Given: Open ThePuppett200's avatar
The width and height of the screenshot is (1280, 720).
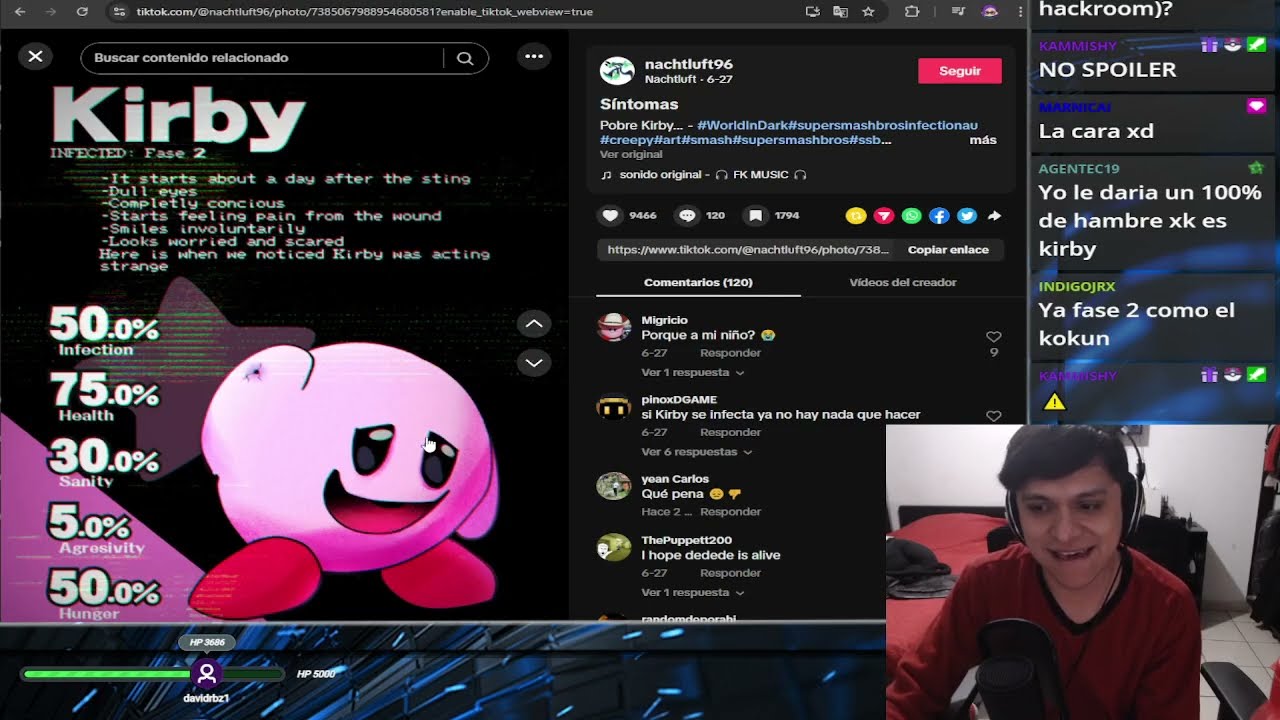Looking at the screenshot, I should pyautogui.click(x=614, y=548).
